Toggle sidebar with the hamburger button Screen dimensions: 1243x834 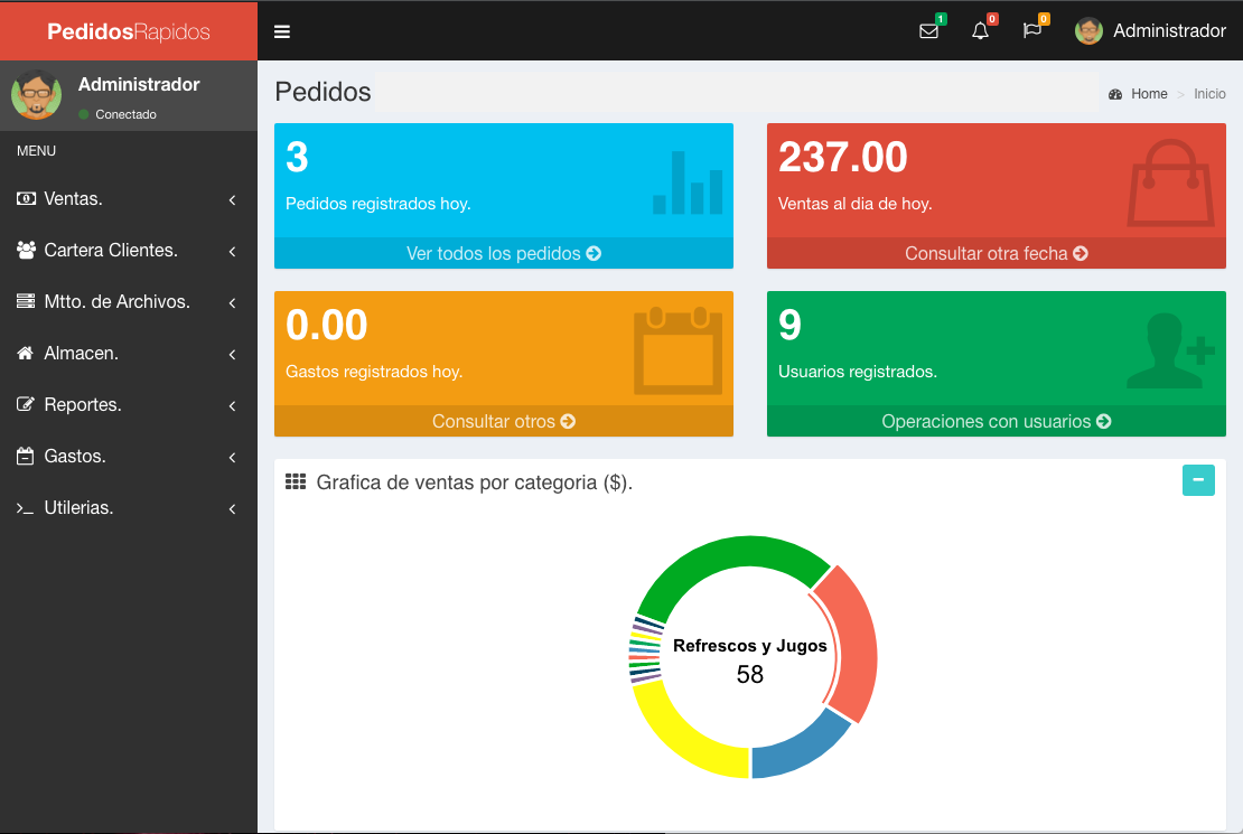(282, 32)
